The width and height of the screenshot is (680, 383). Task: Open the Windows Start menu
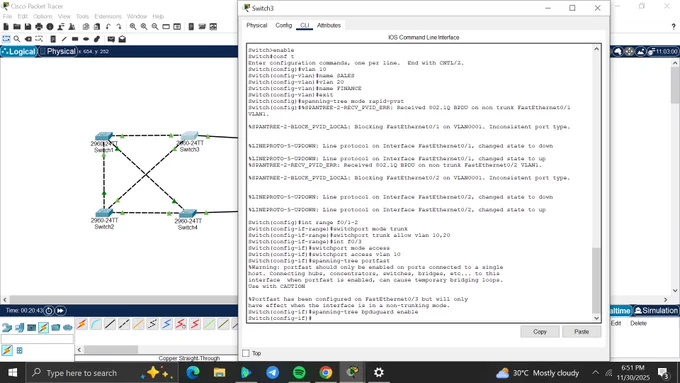coord(13,373)
